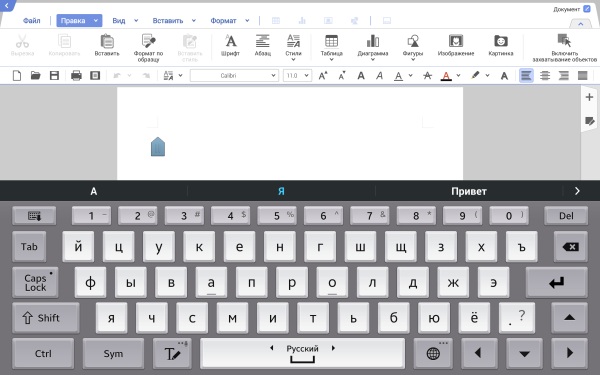The height and width of the screenshot is (375, 600).
Task: Open the font size 11.0 dropdown
Action: [297, 75]
